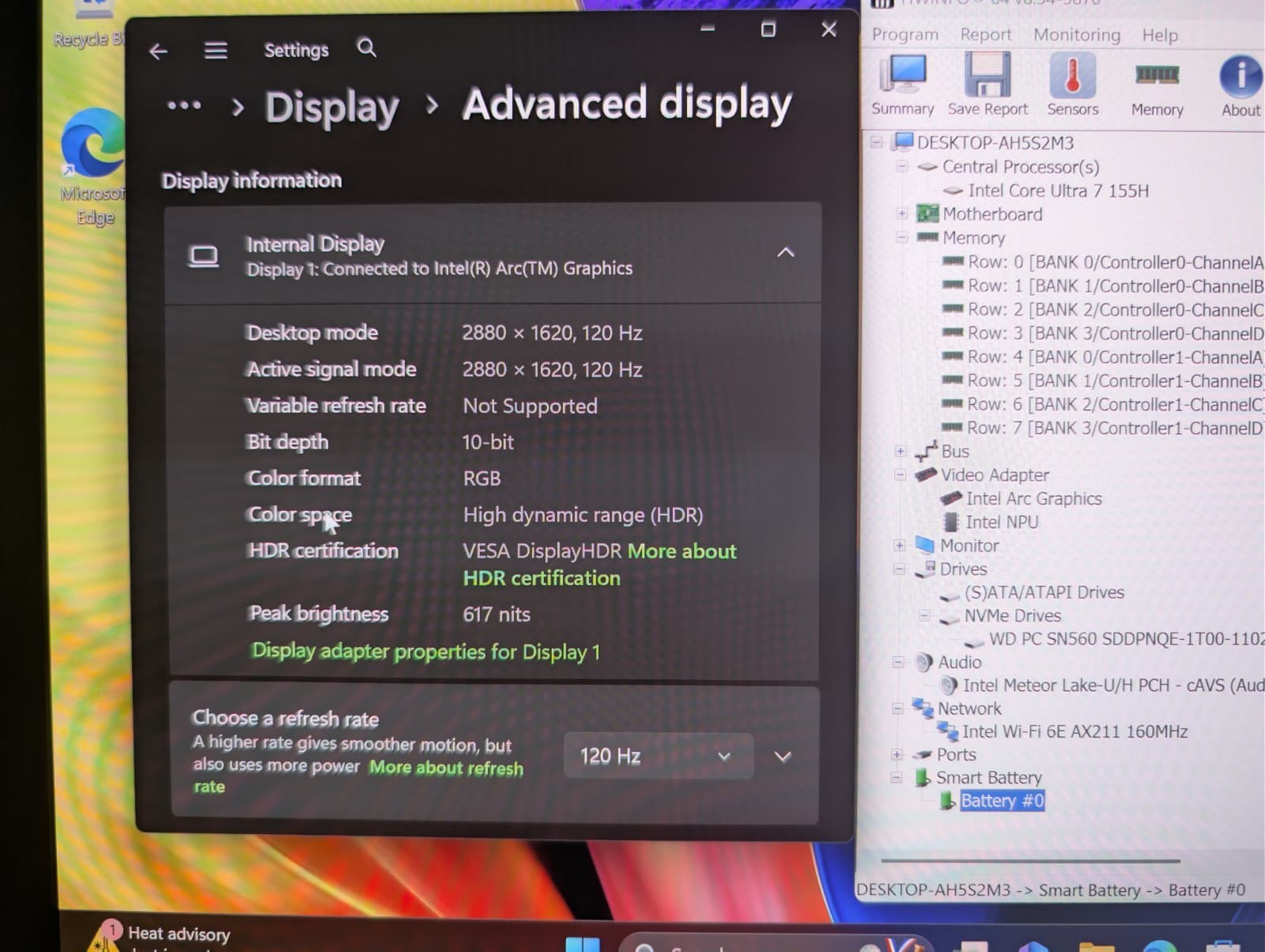Select Intel Meteor Lake-U/H PCH audio entry
This screenshot has height=952, width=1265.
(x=1113, y=686)
